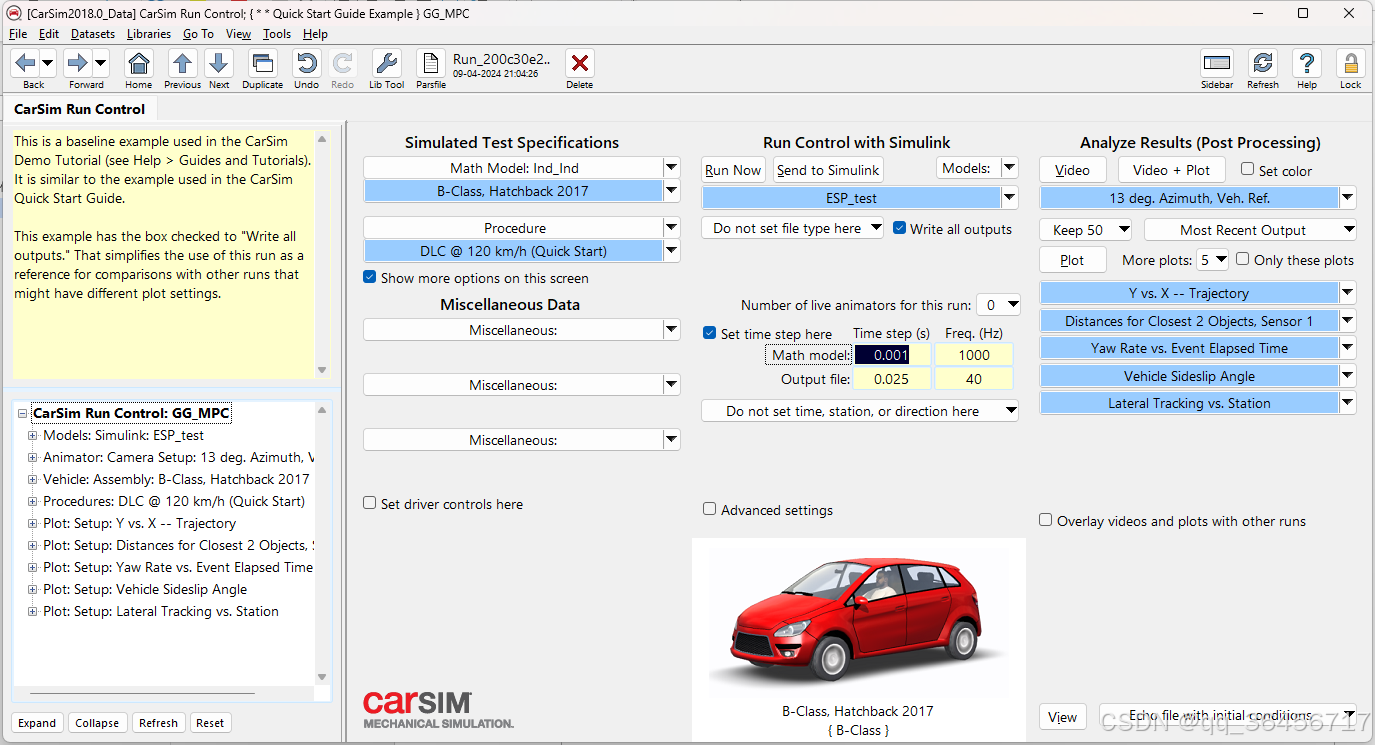Open Math Model: Ind_Ind dropdown
This screenshot has width=1375, height=745.
pyautogui.click(x=671, y=168)
